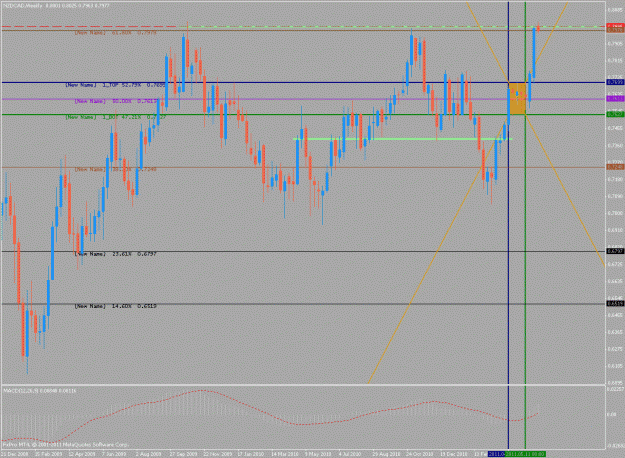The height and width of the screenshot is (458, 625).
Task: Click the green 1_BOT 47.21% level label
Action: coord(116,117)
